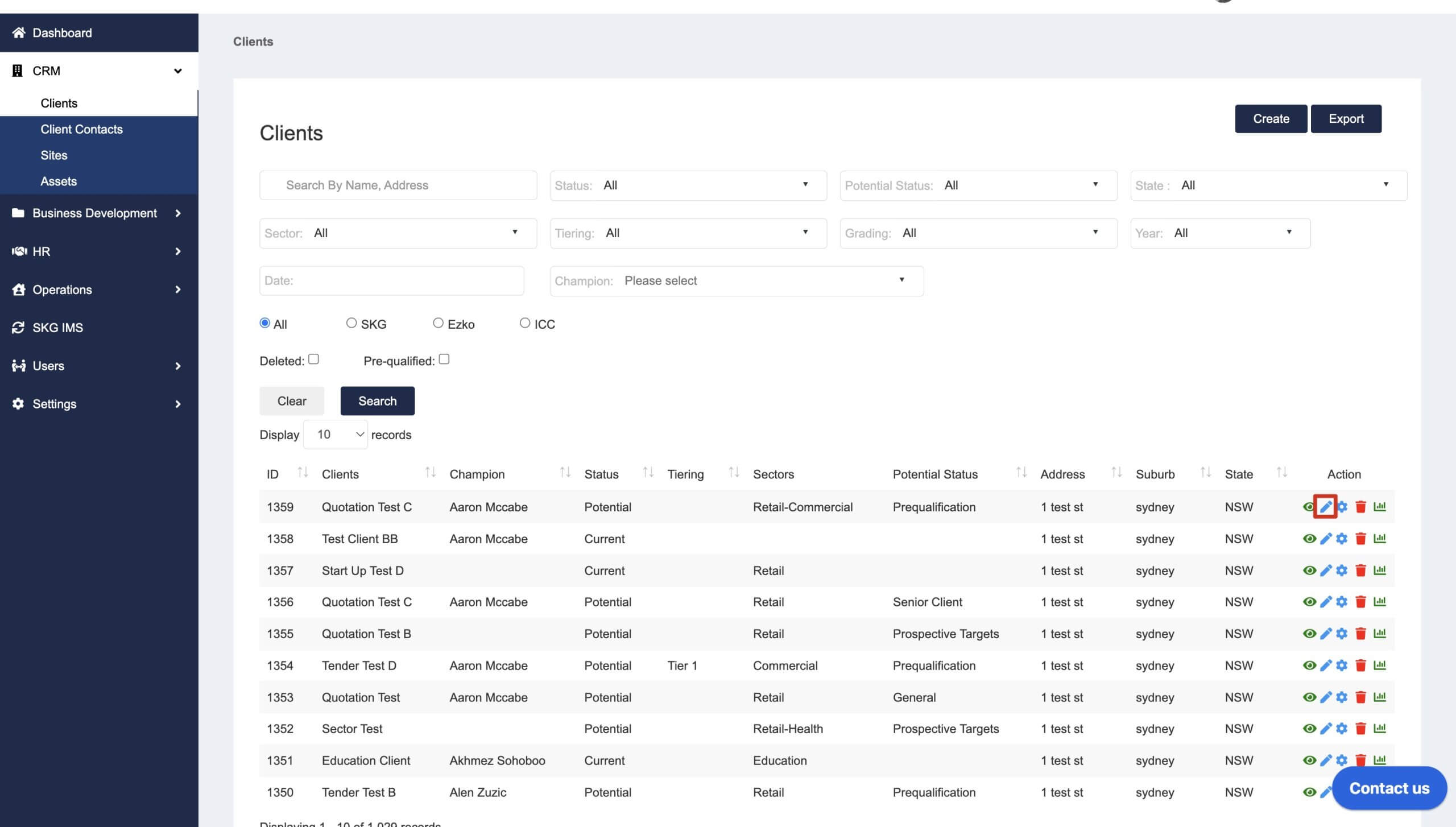The height and width of the screenshot is (827, 1456).
Task: Click the eye icon for Quotation Test C
Action: (x=1309, y=507)
